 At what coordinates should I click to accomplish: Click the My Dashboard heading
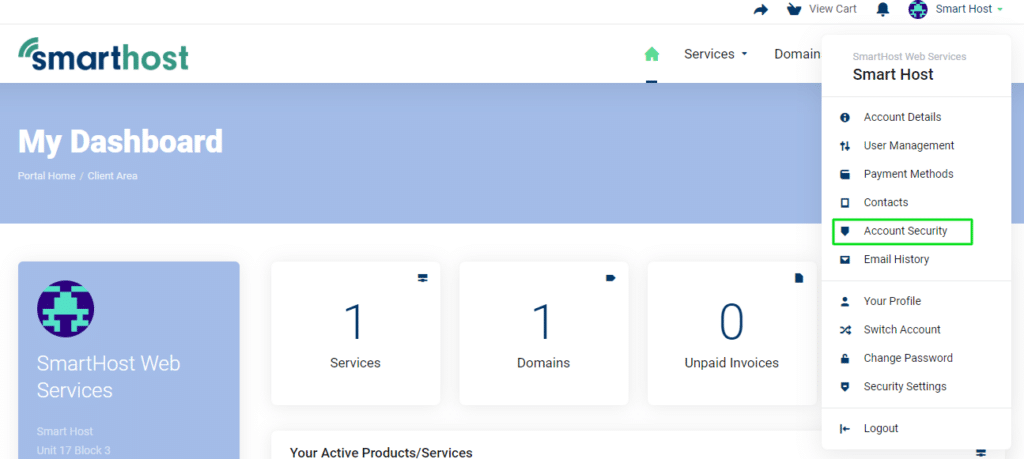120,141
